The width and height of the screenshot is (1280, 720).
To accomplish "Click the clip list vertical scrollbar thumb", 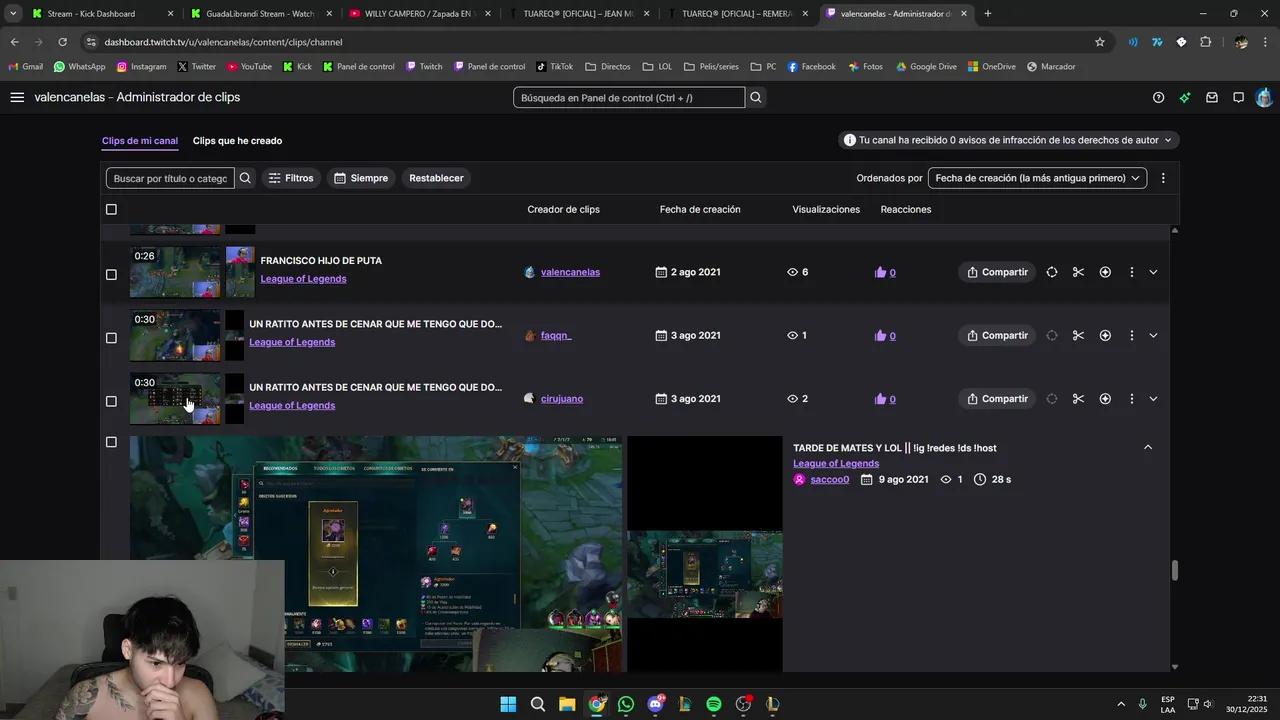I will pyautogui.click(x=1174, y=570).
